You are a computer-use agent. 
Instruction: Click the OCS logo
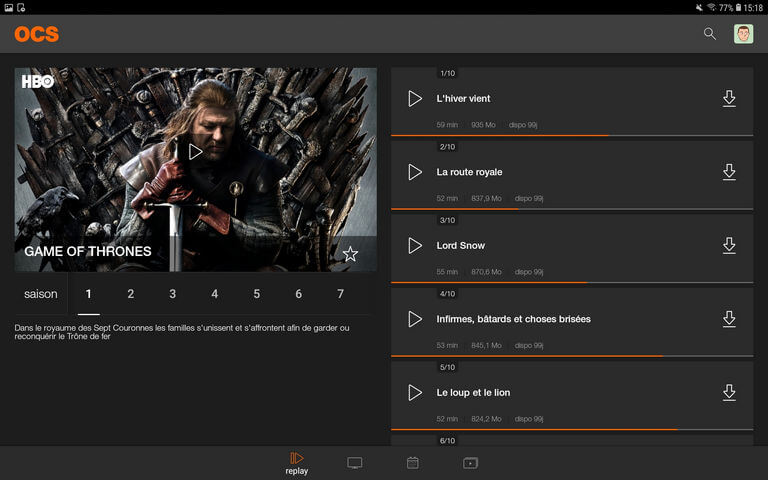37,34
